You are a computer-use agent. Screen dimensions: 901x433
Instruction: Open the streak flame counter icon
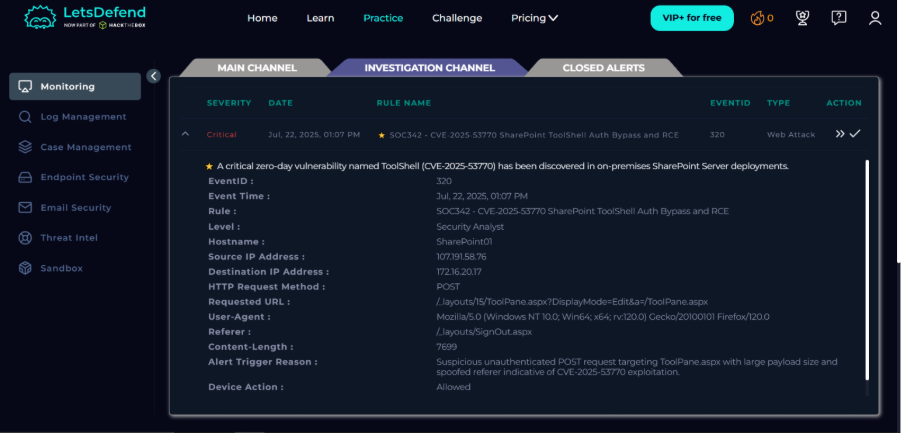tap(757, 18)
